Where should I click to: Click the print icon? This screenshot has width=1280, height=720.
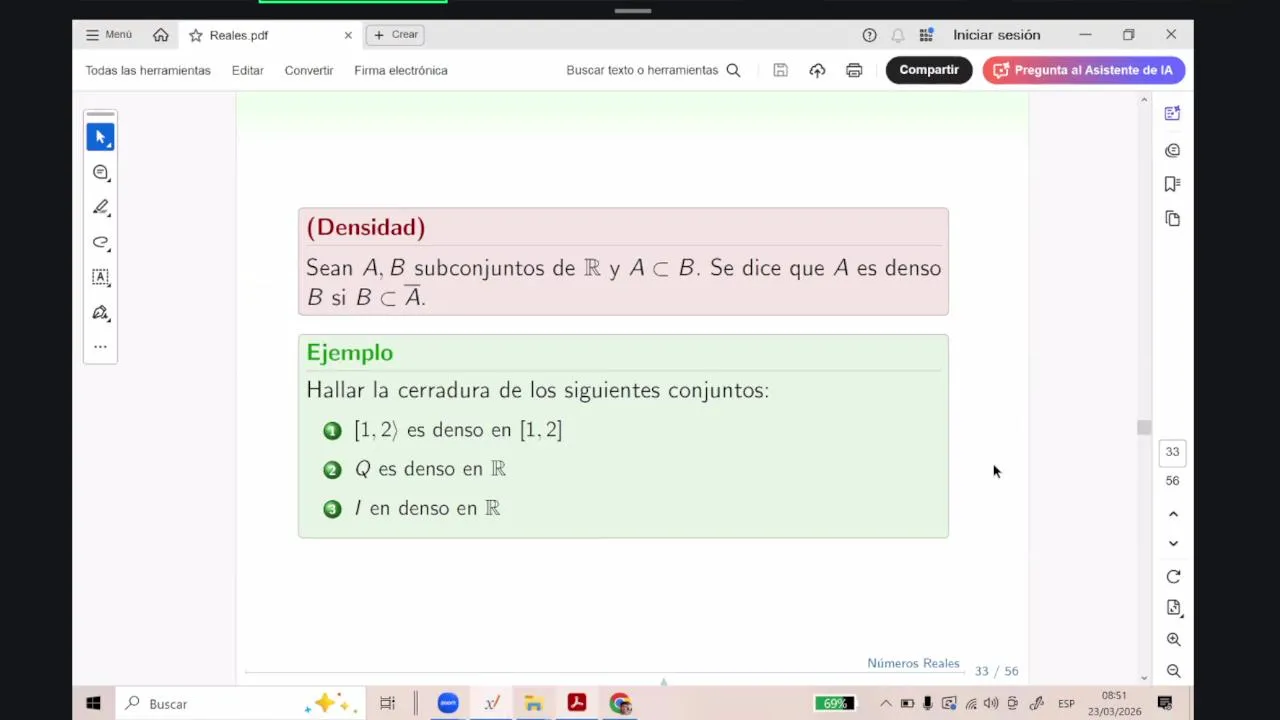point(854,71)
